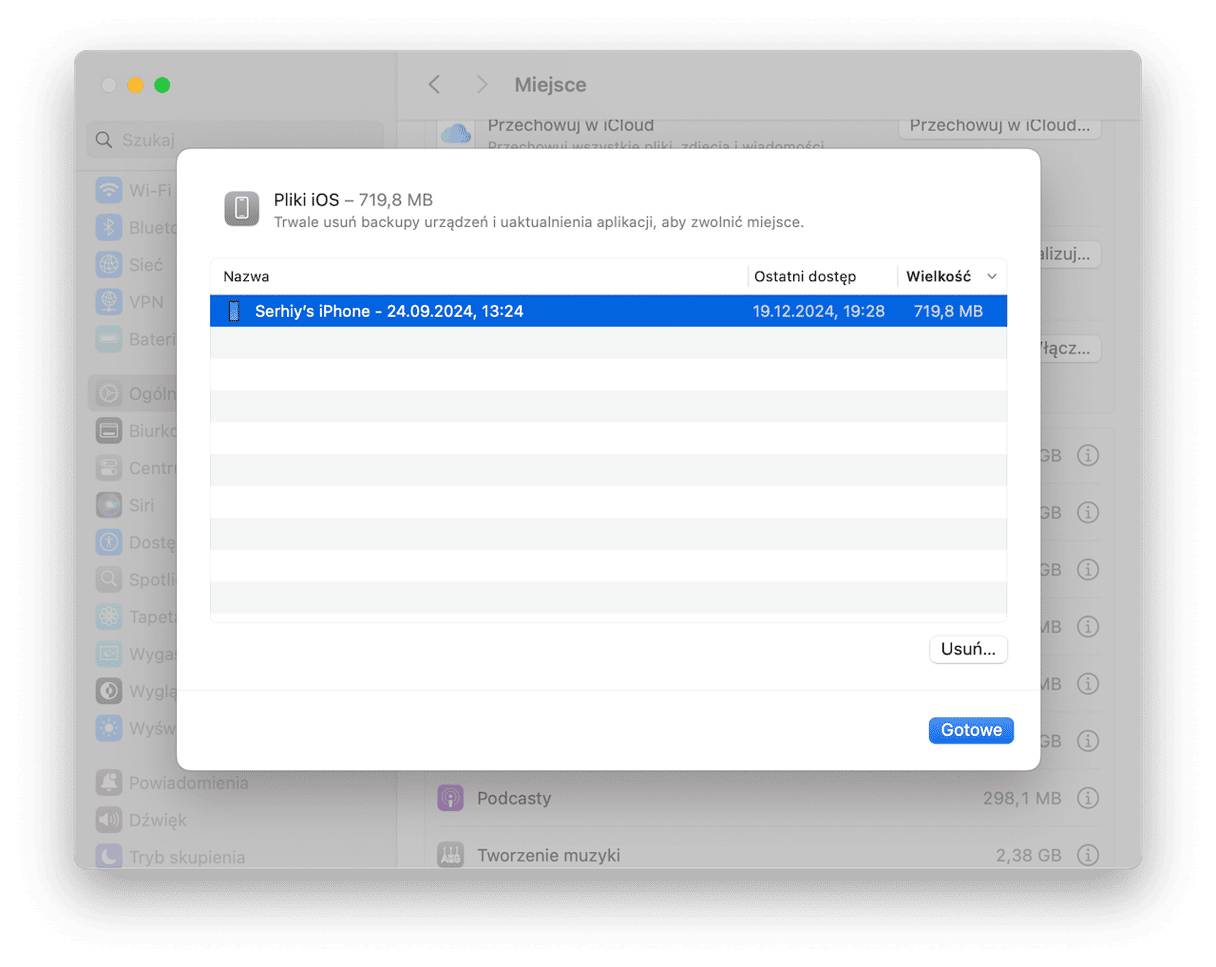Open Biurko i Dock sidebar item

click(x=133, y=431)
